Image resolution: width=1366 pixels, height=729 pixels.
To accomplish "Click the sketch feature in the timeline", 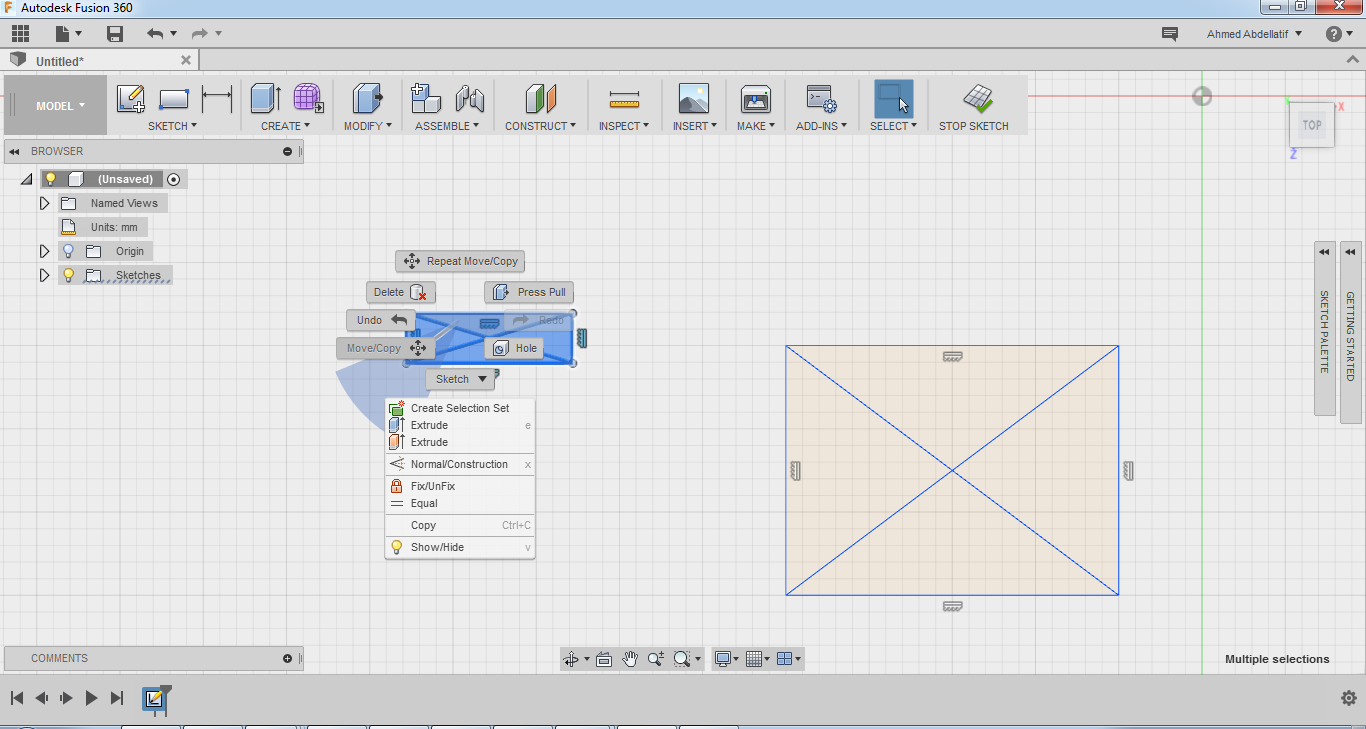I will (155, 698).
